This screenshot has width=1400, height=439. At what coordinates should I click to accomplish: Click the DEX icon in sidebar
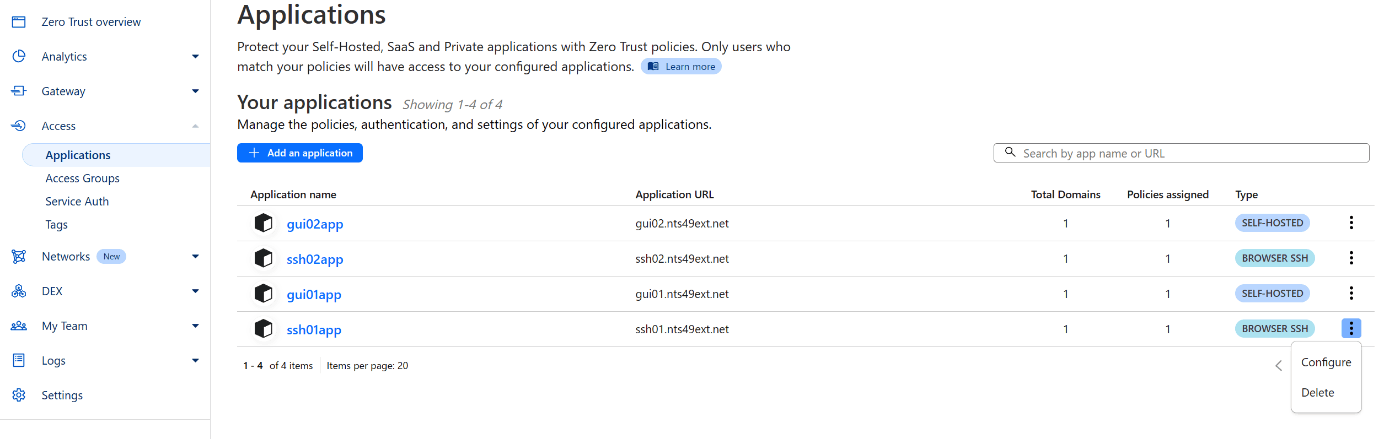click(18, 291)
